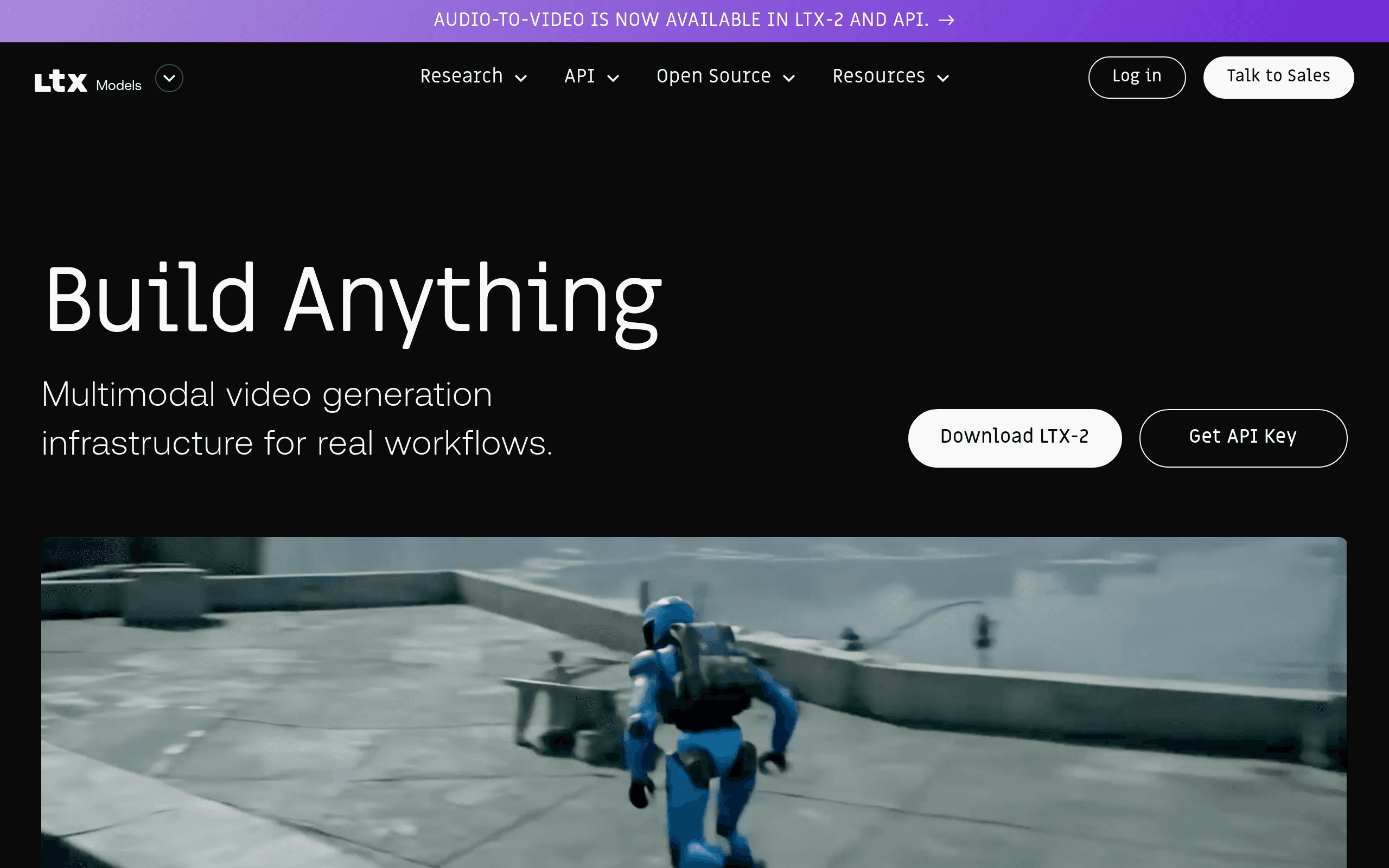Open the Open Source menu

713,76
